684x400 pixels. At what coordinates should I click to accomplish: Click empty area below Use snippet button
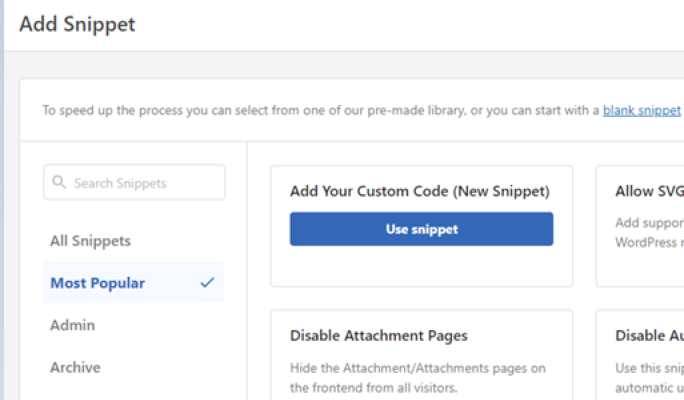420,266
